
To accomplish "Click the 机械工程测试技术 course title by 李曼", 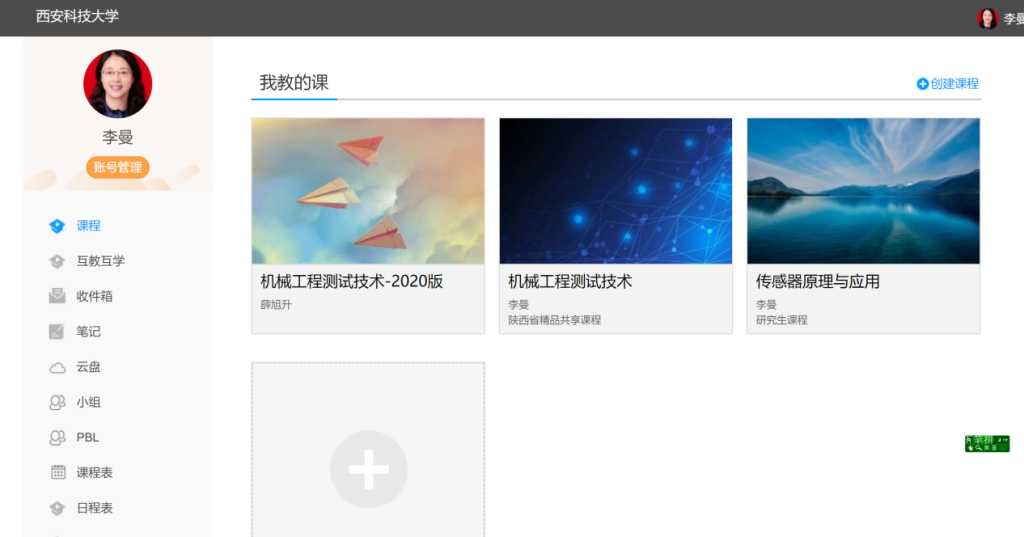I will pyautogui.click(x=570, y=282).
